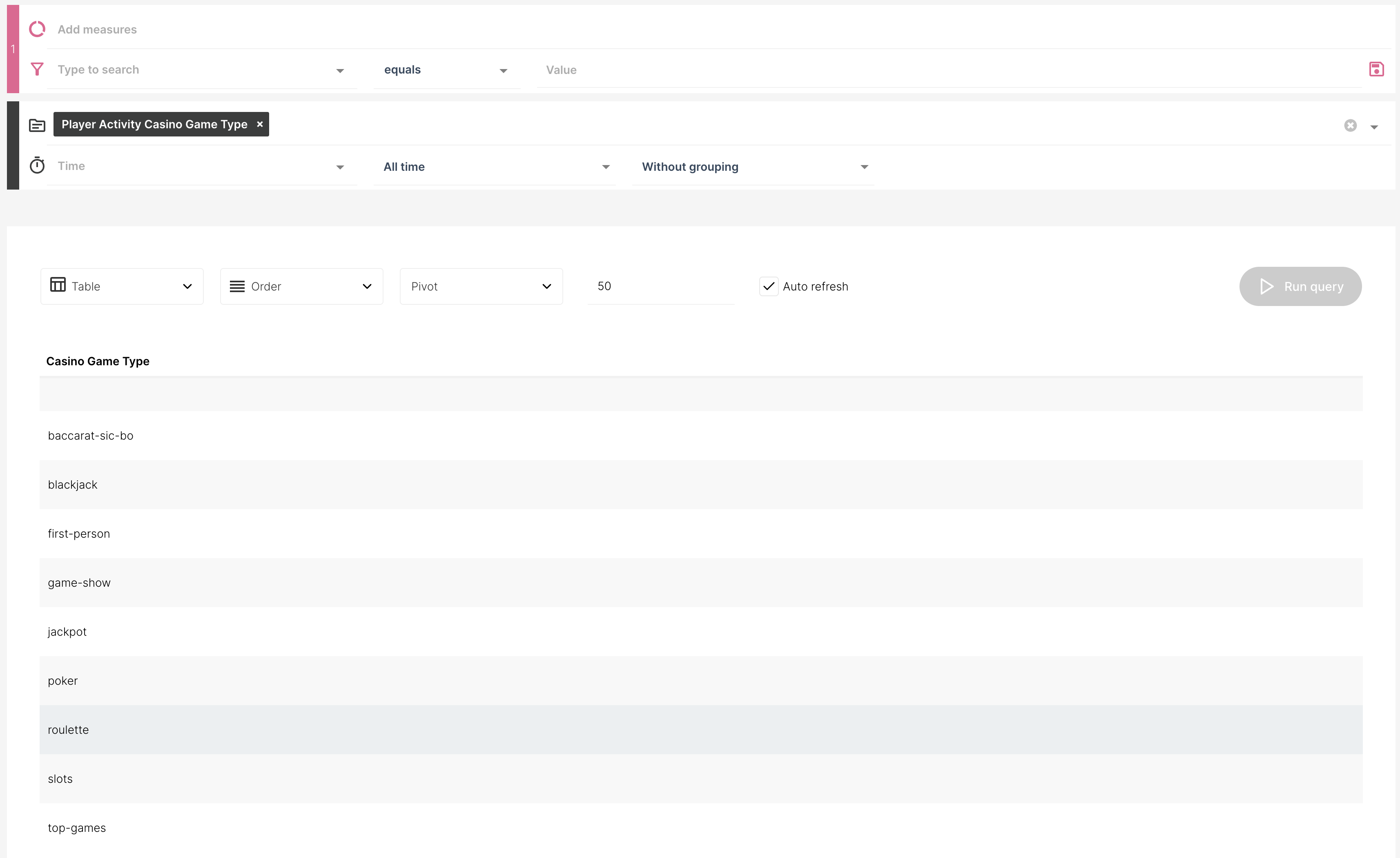Remove the Player Activity Casino Game Type tag
Image resolution: width=1400 pixels, height=858 pixels.
[x=260, y=124]
